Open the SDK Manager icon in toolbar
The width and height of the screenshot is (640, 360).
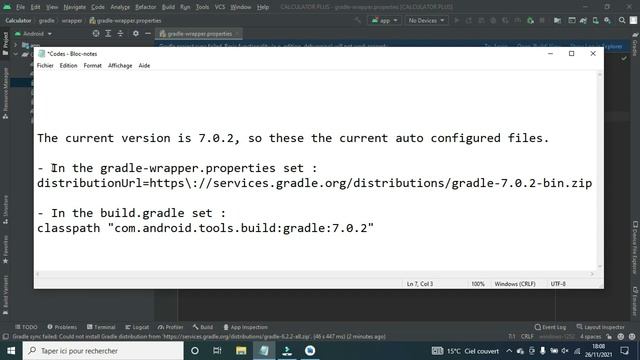[607, 20]
